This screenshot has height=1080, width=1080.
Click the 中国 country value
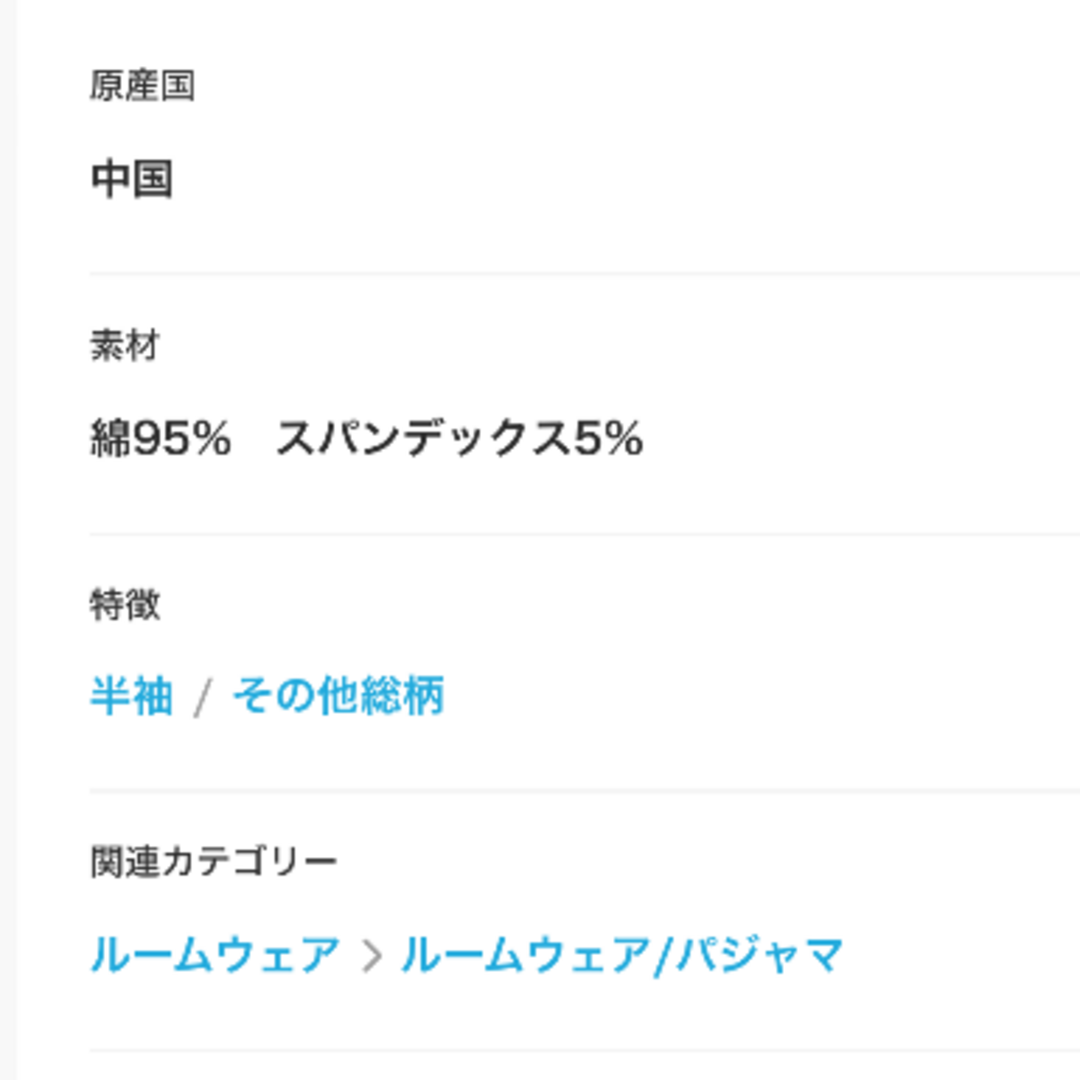point(132,179)
